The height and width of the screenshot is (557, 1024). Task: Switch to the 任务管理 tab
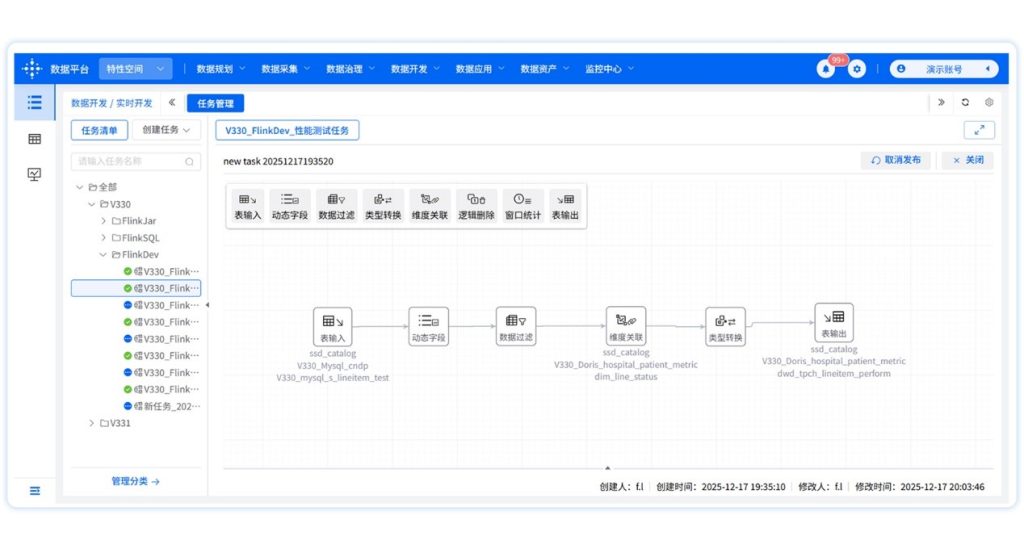[215, 102]
